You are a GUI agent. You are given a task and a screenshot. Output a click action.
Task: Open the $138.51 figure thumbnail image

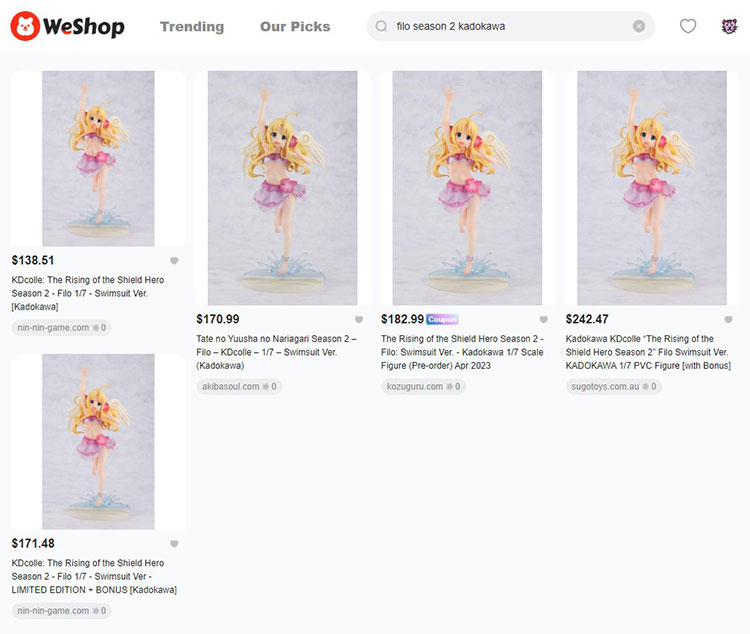pos(98,158)
